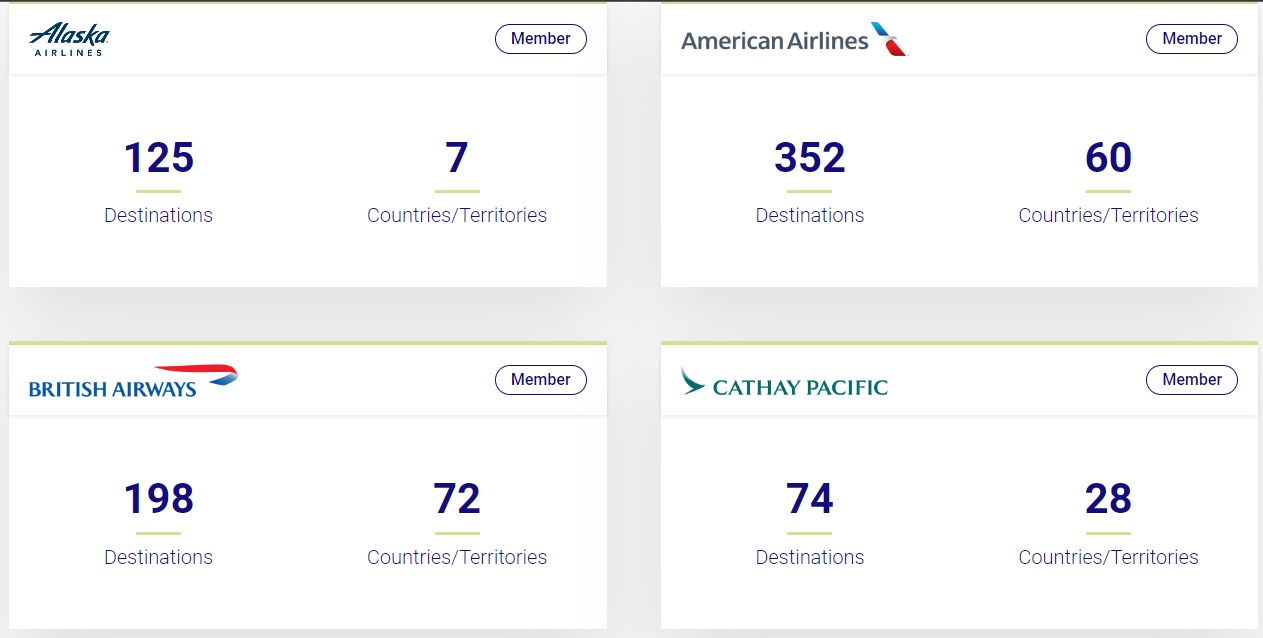This screenshot has width=1263, height=638.
Task: Click the American Airlines logo
Action: pyautogui.click(x=793, y=40)
